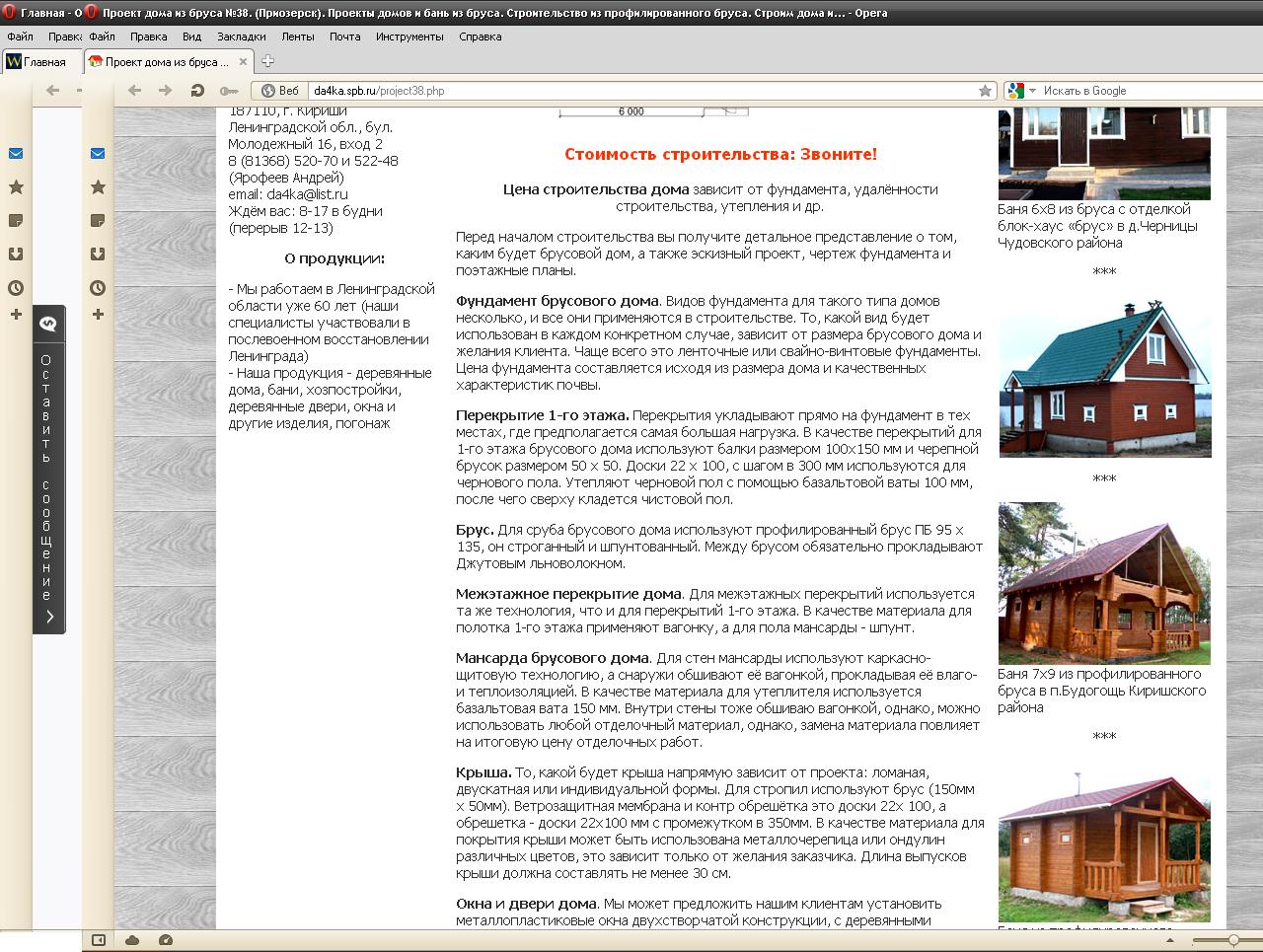1263x952 pixels.
Task: Open the front window's Правка menu
Action: coord(148,37)
